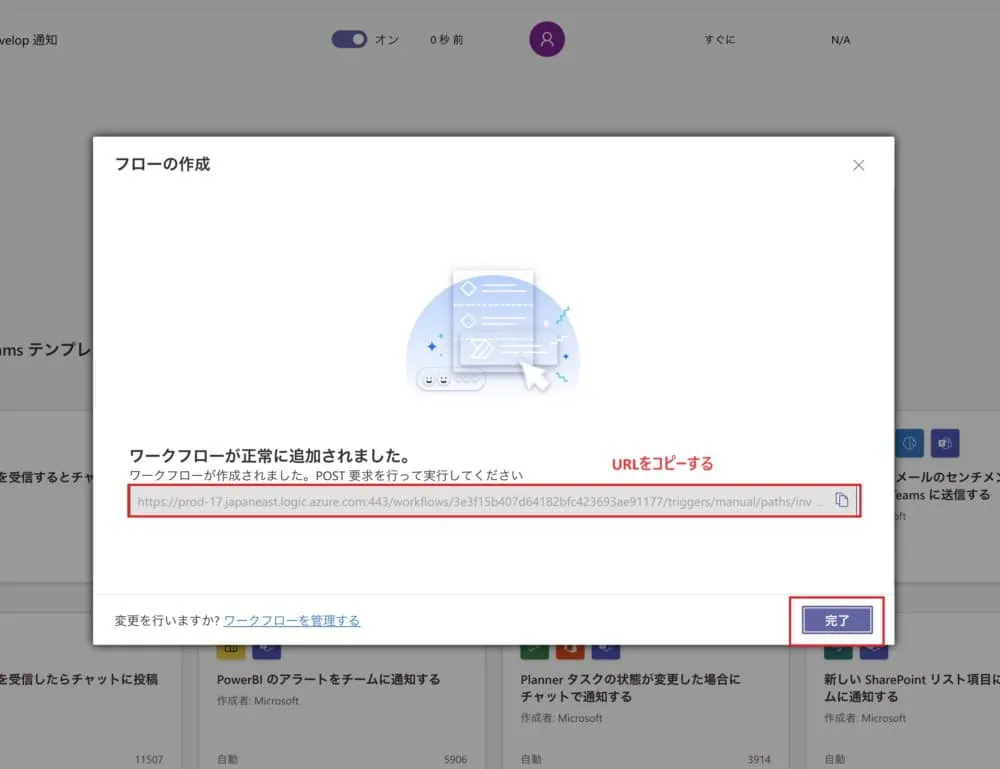Image resolution: width=1000 pixels, height=769 pixels.
Task: Click Teams icon on email sentiment card
Action: point(944,443)
